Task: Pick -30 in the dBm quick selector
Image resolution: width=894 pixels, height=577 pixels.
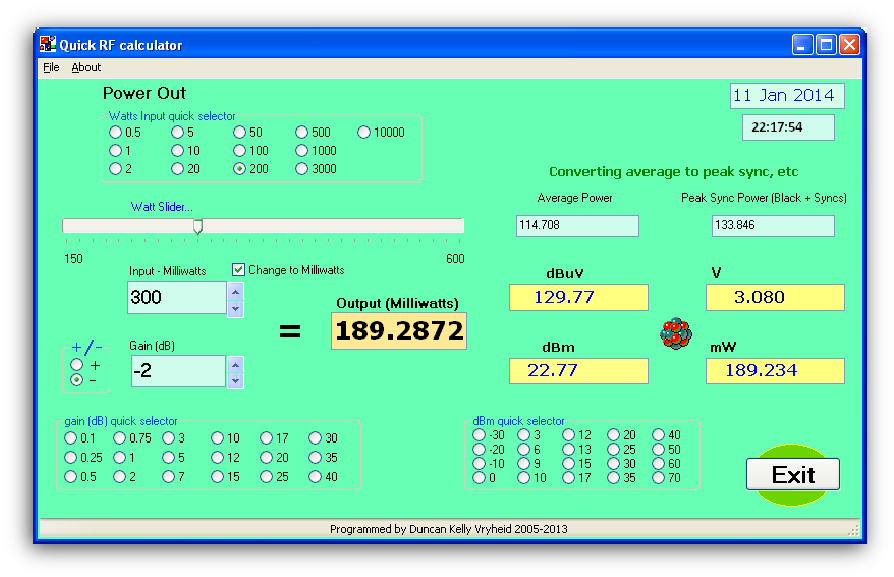Action: (479, 435)
